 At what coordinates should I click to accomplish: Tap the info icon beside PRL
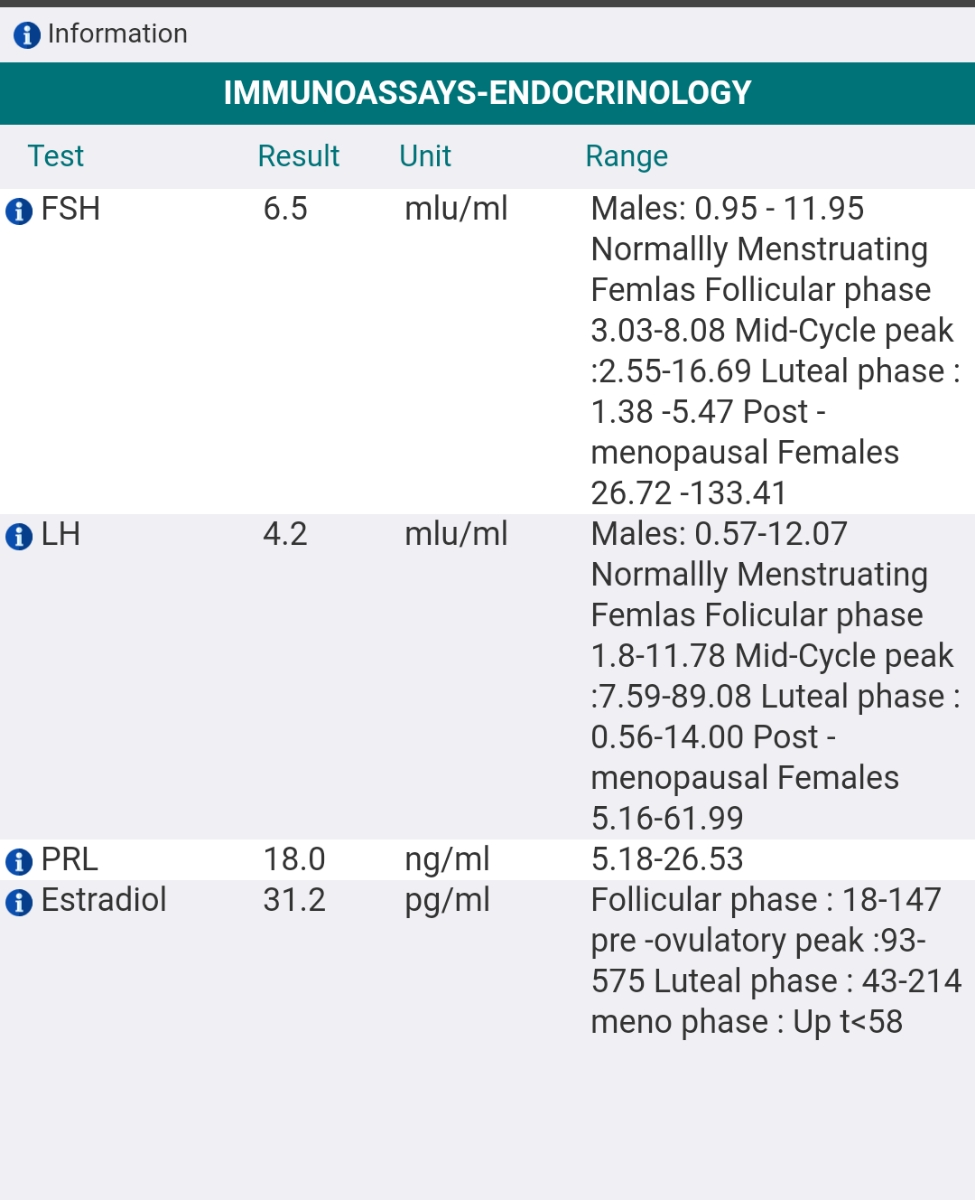coord(19,861)
